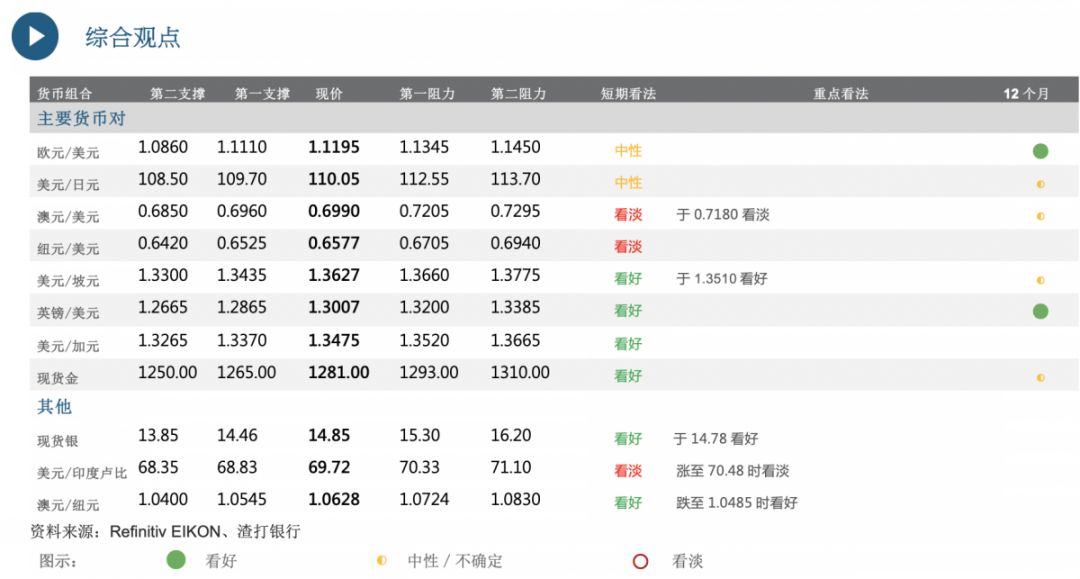The image size is (1080, 579).
Task: Toggle the 看好 rating on the 现货银 row
Action: pos(628,437)
